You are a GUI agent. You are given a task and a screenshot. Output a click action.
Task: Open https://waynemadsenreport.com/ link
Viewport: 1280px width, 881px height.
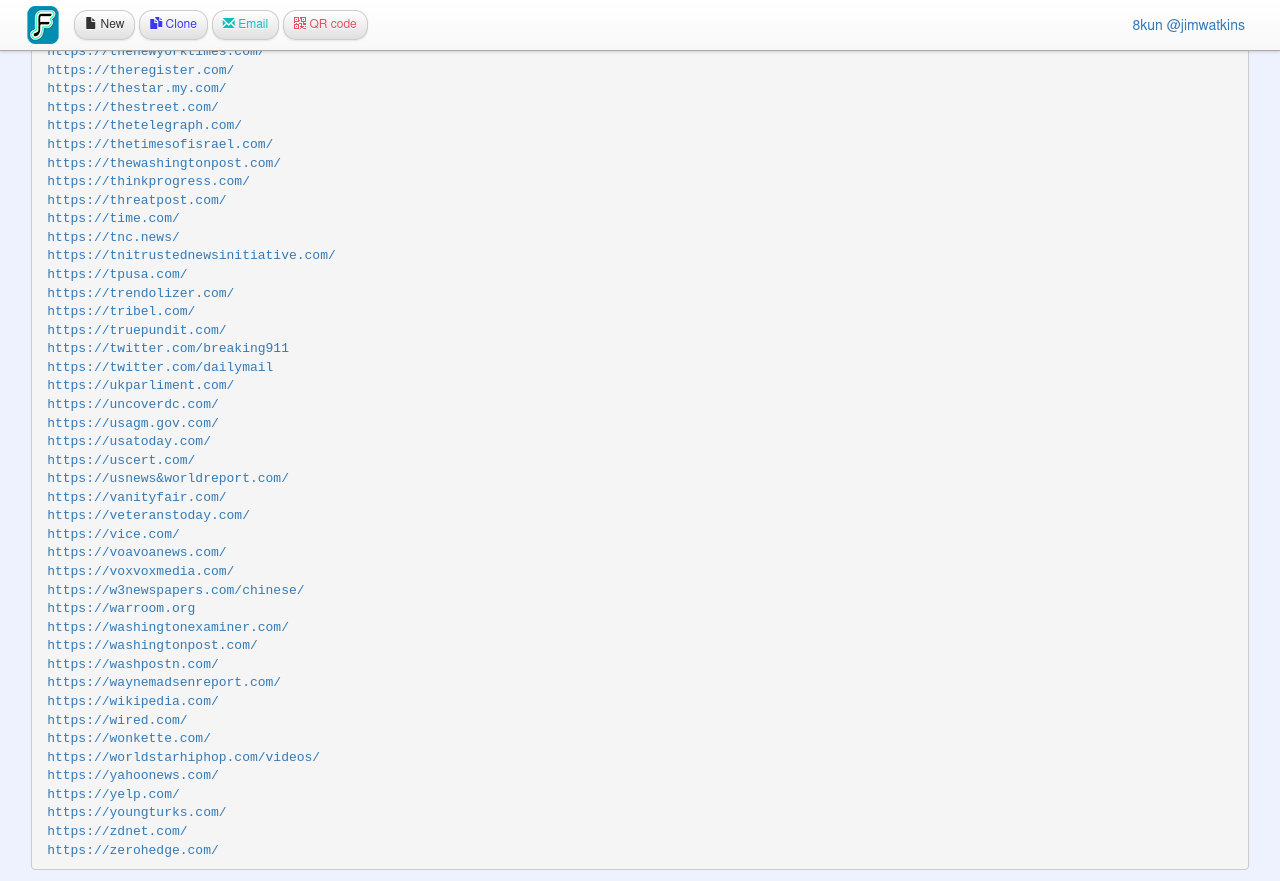[164, 683]
